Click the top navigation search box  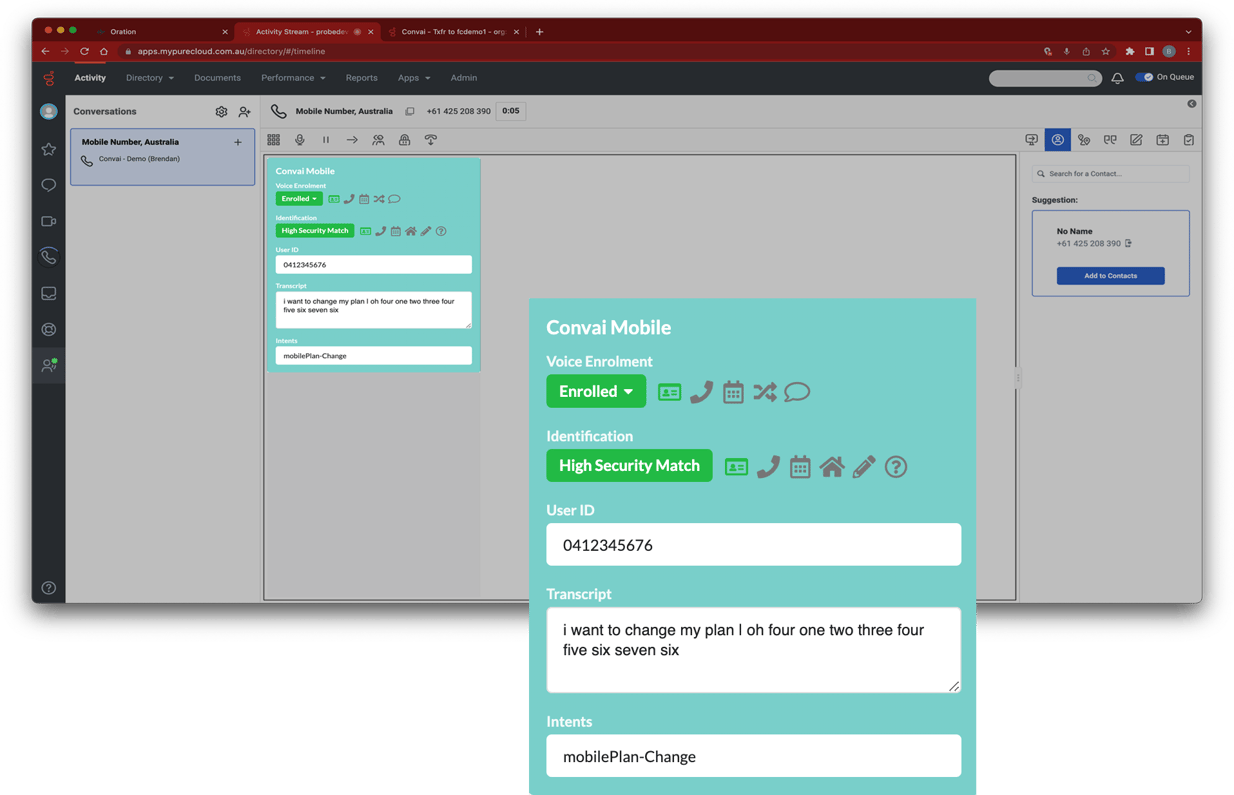pos(1045,78)
